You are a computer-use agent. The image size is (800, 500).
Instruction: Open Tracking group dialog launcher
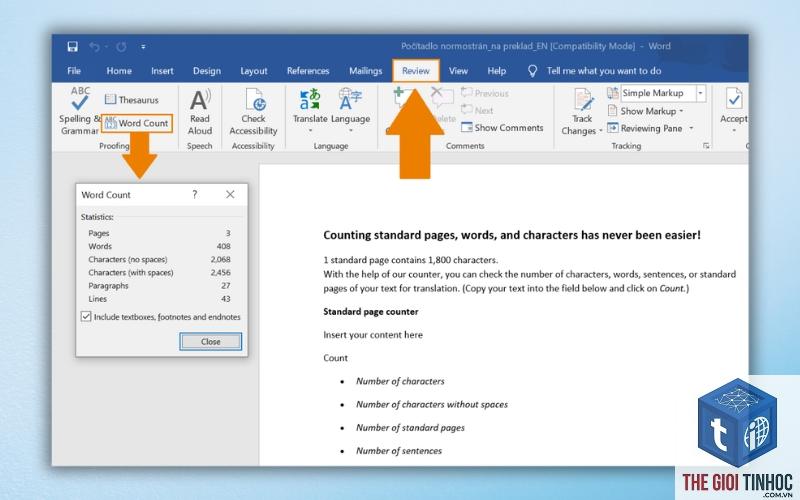(706, 146)
